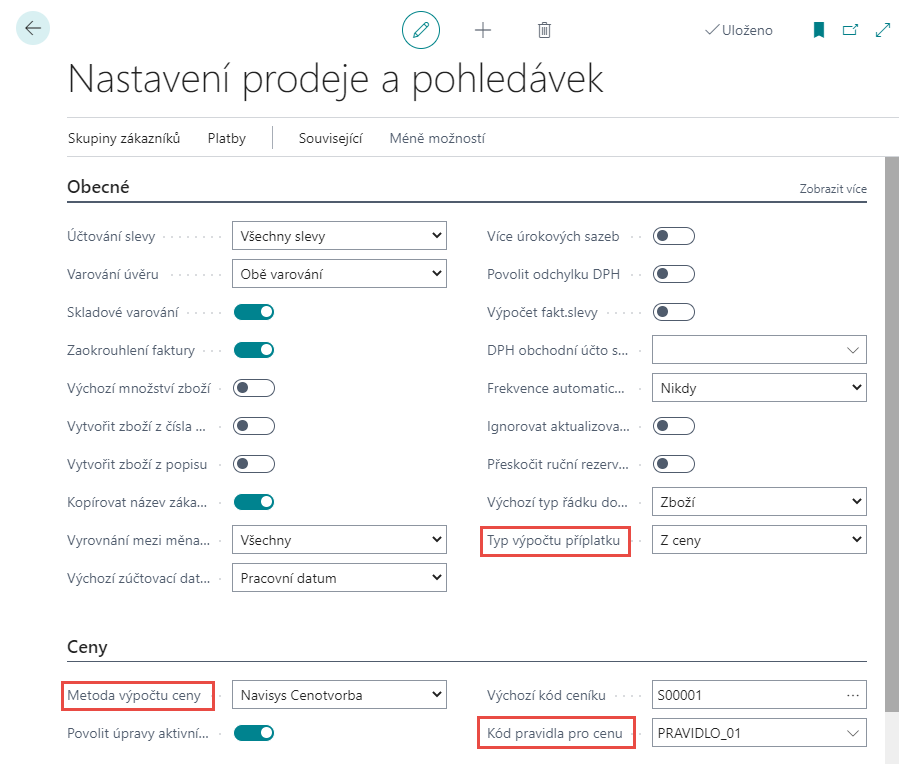Viewport: 904px width, 764px height.
Task: Open Vyrovnání mezi měnami dropdown
Action: click(x=339, y=540)
